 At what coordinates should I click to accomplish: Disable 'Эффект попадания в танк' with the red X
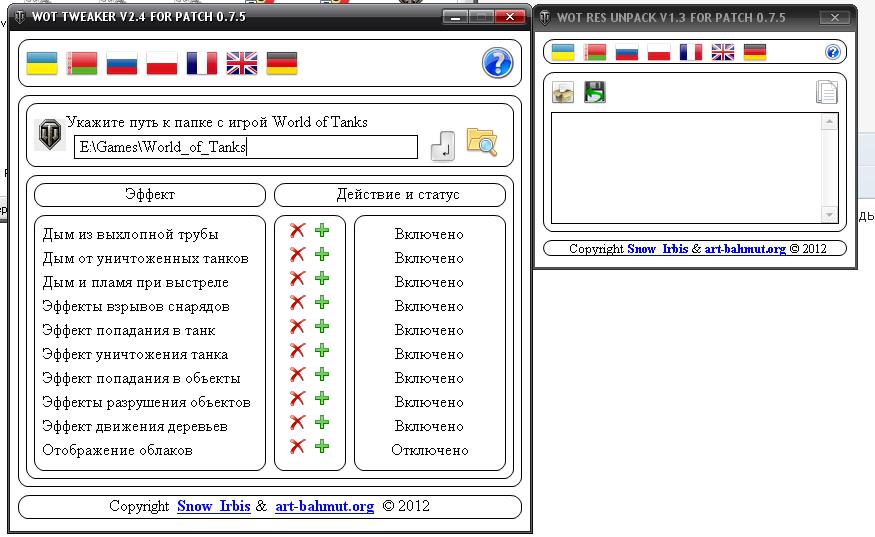click(297, 327)
